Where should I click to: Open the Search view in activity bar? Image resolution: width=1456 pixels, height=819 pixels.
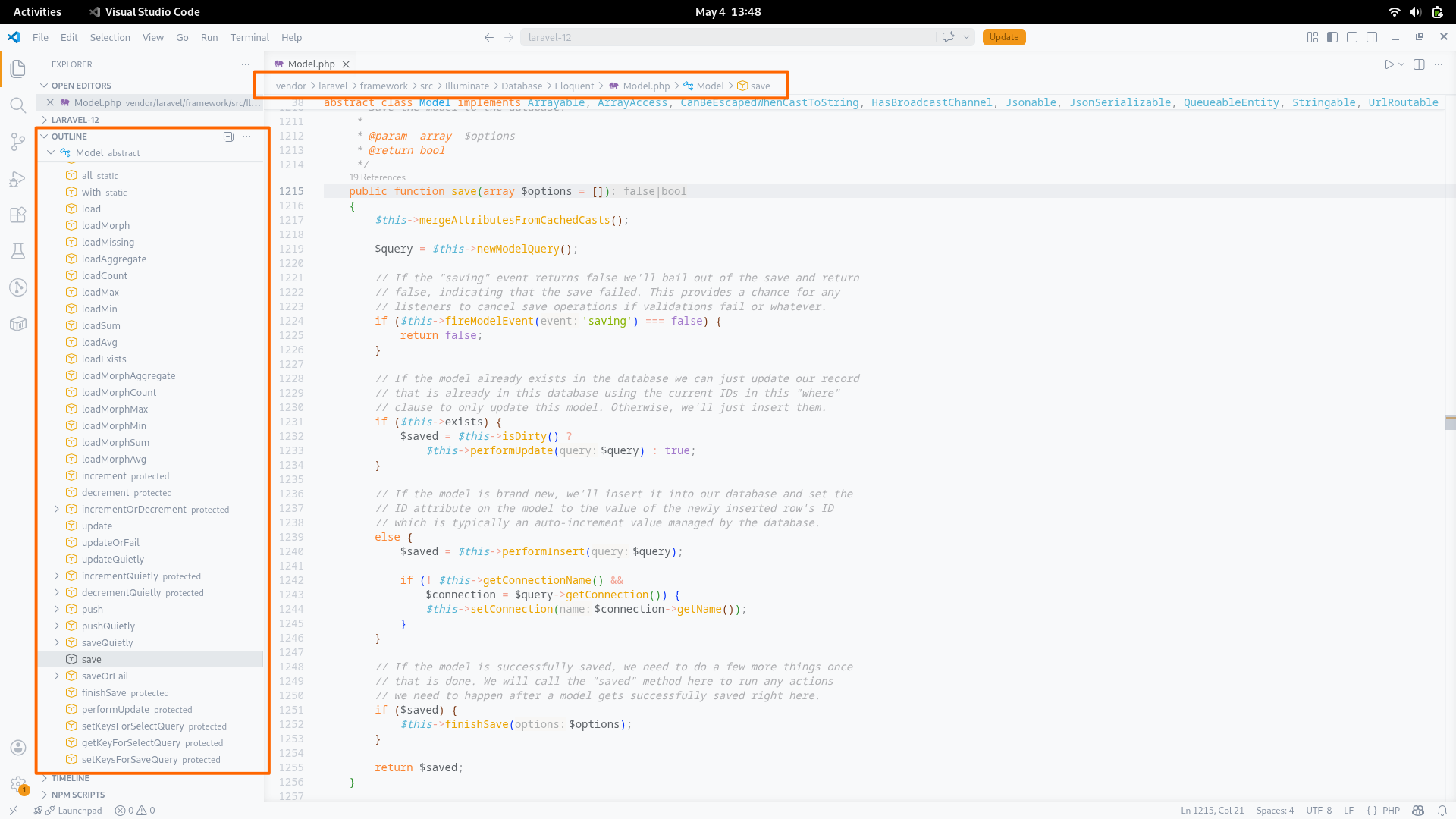click(18, 105)
